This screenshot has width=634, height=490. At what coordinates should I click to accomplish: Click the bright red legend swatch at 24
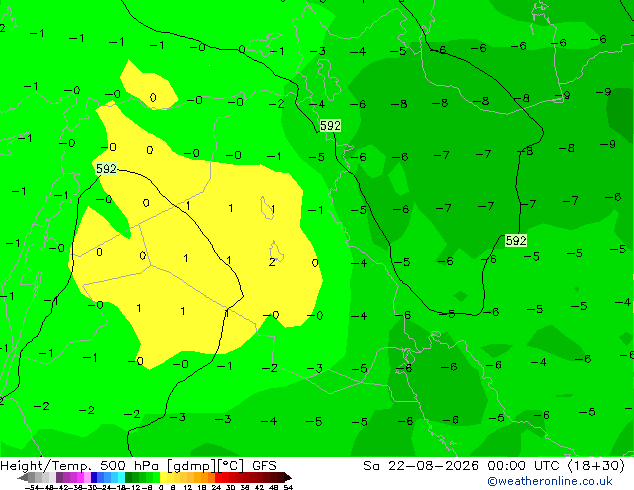point(218,478)
